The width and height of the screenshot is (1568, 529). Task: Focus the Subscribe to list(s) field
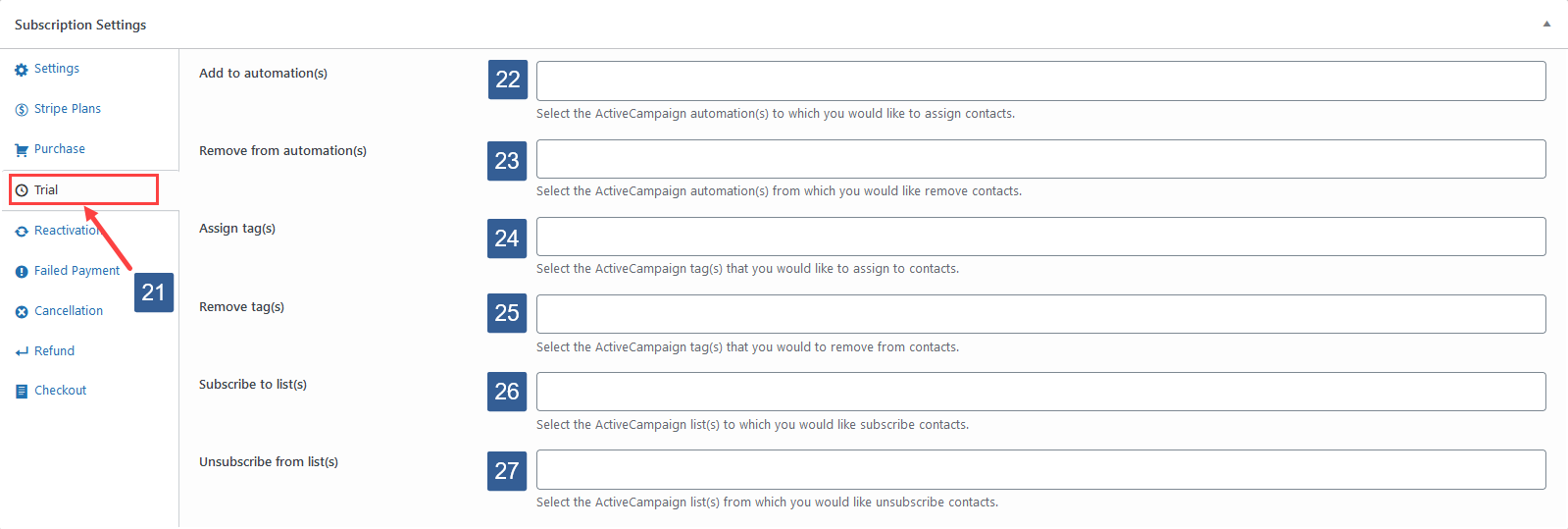[x=1040, y=392]
